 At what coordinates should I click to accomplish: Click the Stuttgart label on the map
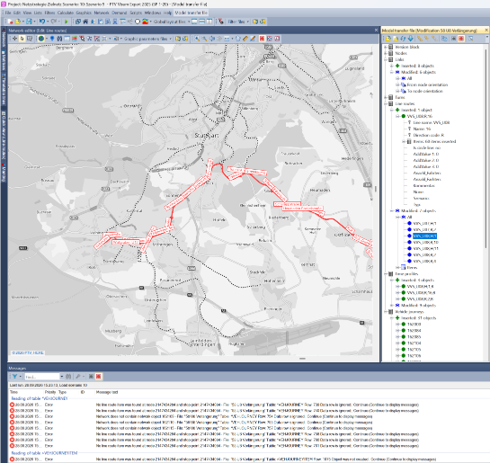coord(206,136)
